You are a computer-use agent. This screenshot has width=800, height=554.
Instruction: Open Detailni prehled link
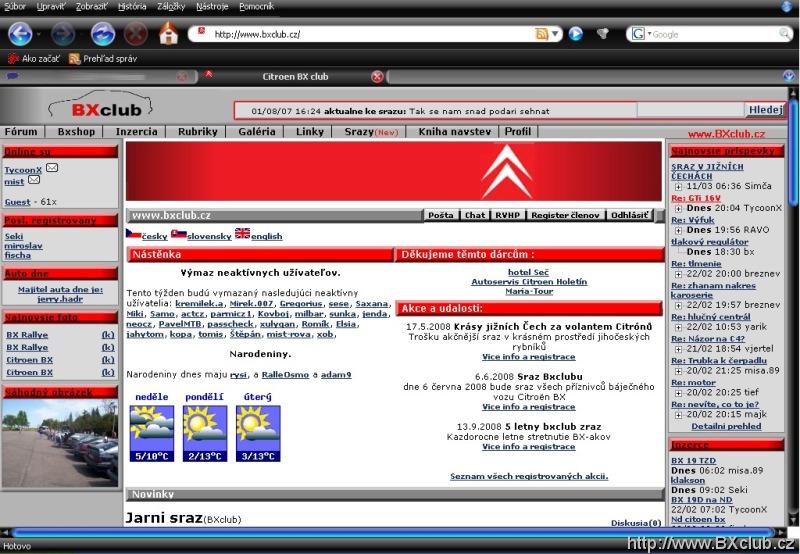[726, 426]
